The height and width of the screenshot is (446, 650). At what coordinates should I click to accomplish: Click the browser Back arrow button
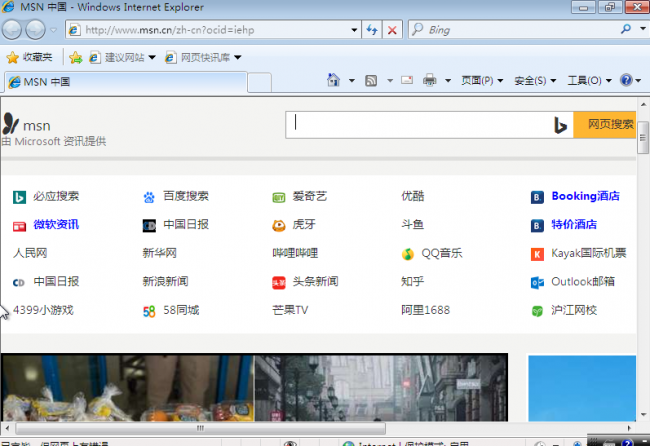click(12, 30)
